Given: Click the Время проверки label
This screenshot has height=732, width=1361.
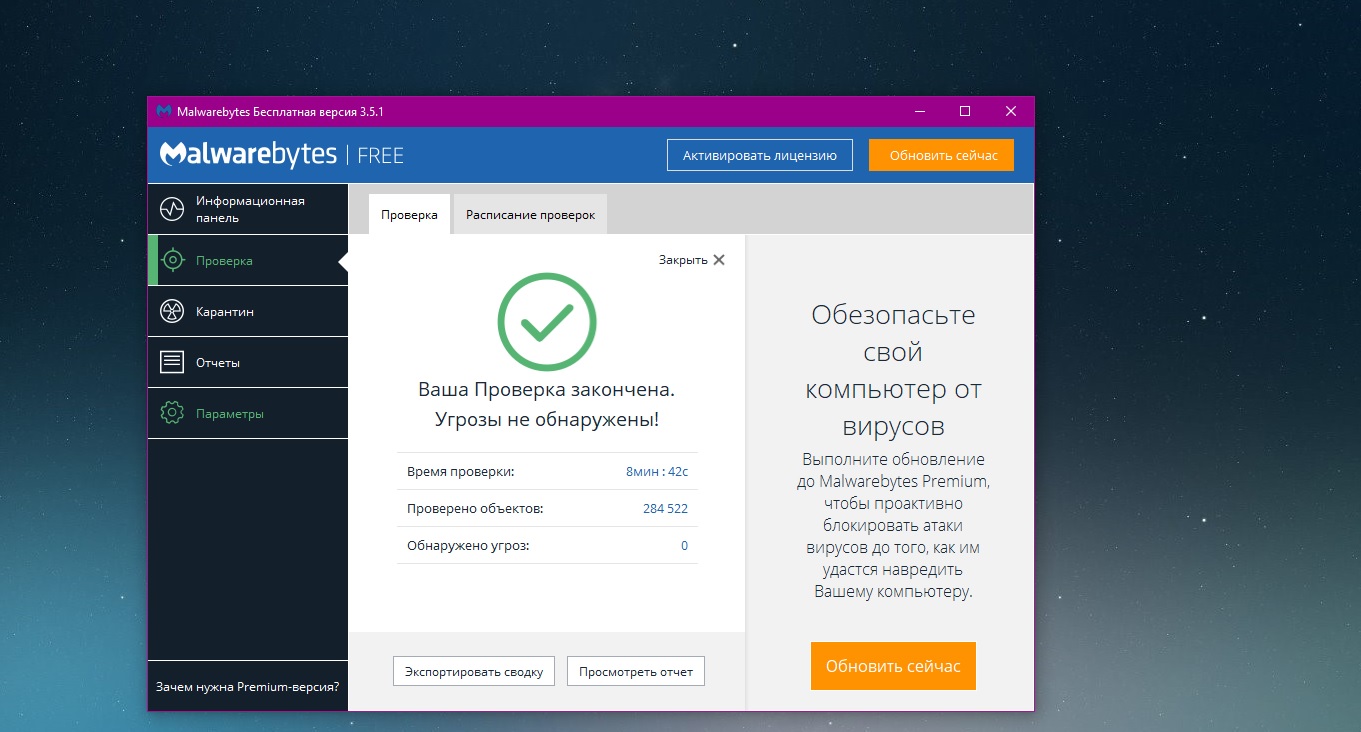Looking at the screenshot, I should click(x=460, y=471).
